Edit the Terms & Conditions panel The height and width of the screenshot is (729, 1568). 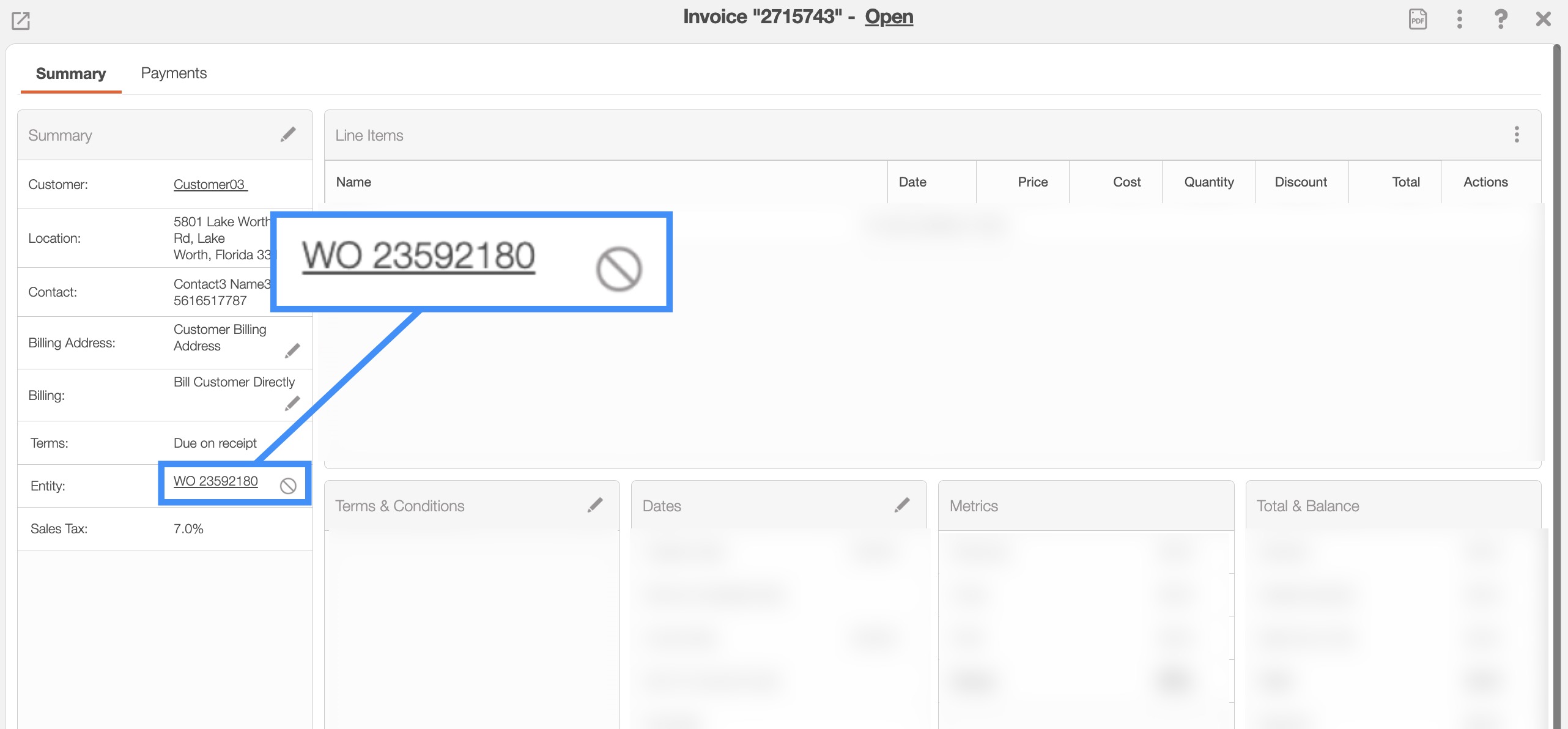[595, 505]
